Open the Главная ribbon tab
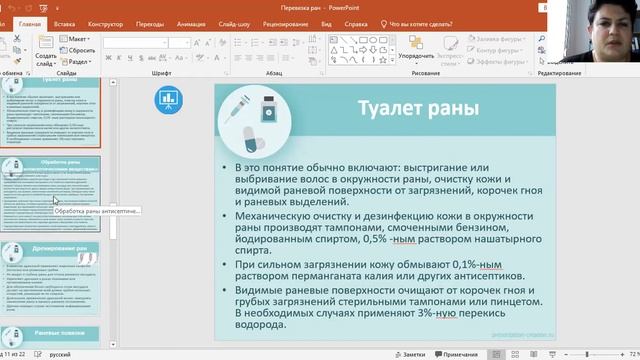 click(x=30, y=24)
